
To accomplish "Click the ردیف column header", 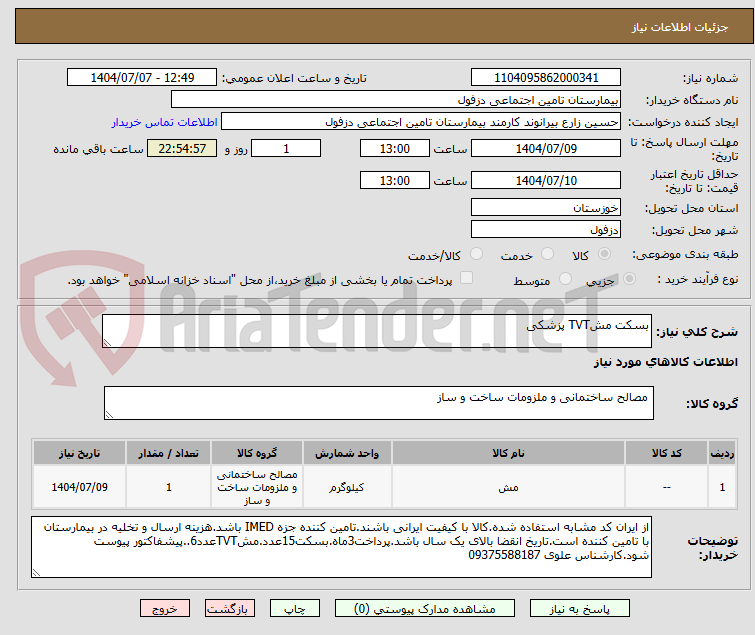I will pos(722,453).
